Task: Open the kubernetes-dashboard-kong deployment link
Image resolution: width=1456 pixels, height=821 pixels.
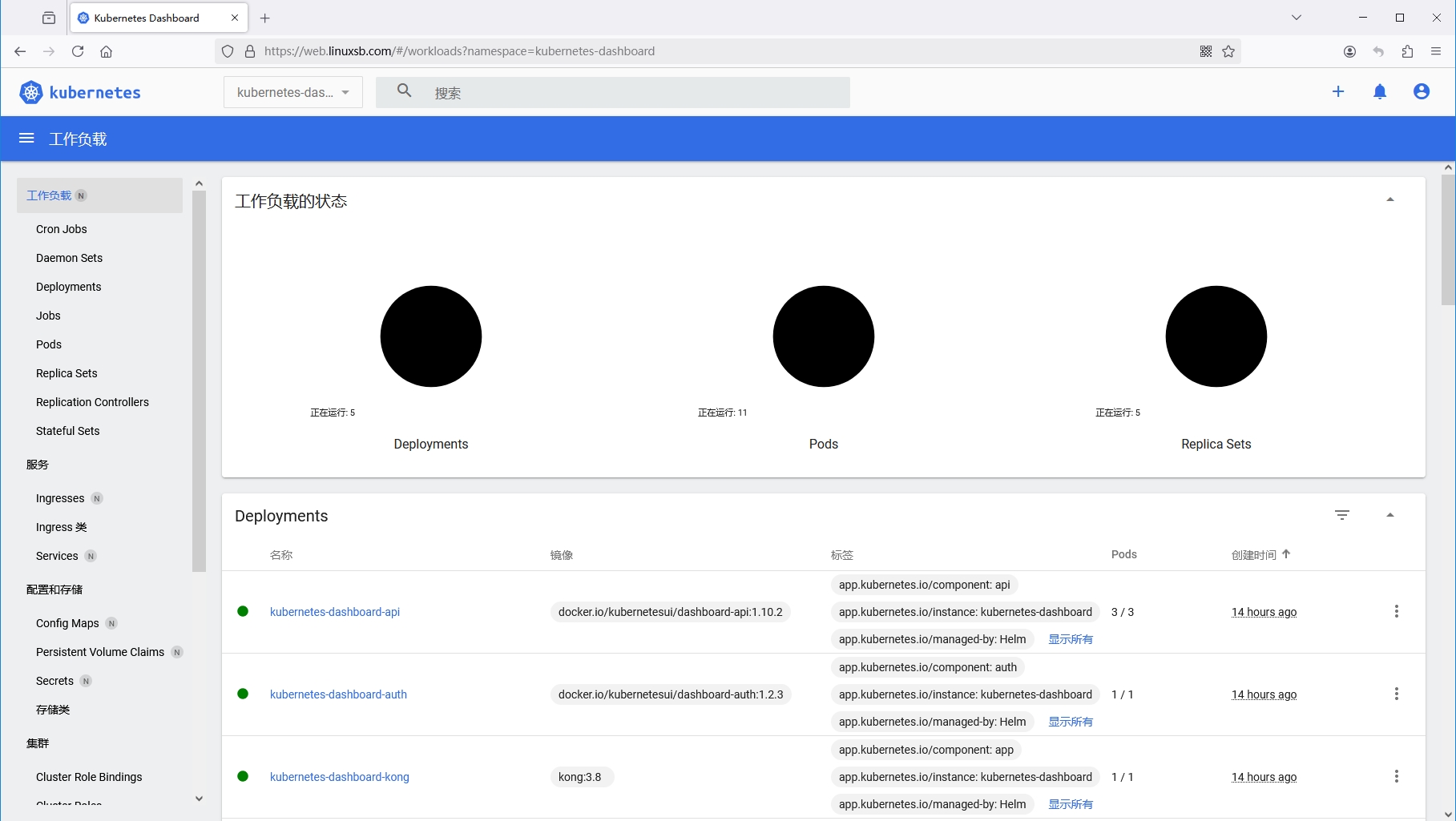Action: [x=340, y=777]
